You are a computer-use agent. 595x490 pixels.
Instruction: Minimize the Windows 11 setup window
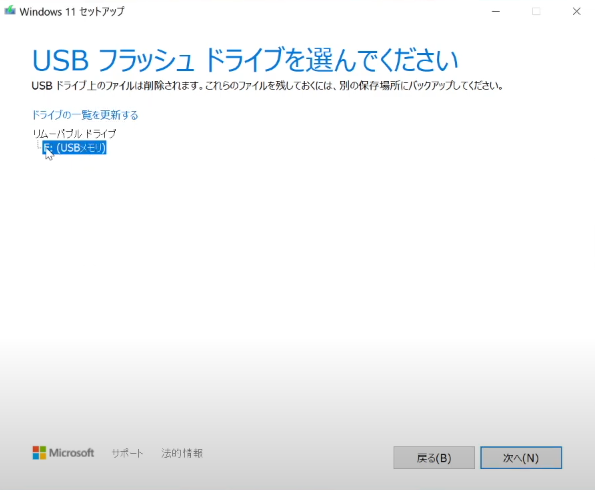[x=496, y=11]
